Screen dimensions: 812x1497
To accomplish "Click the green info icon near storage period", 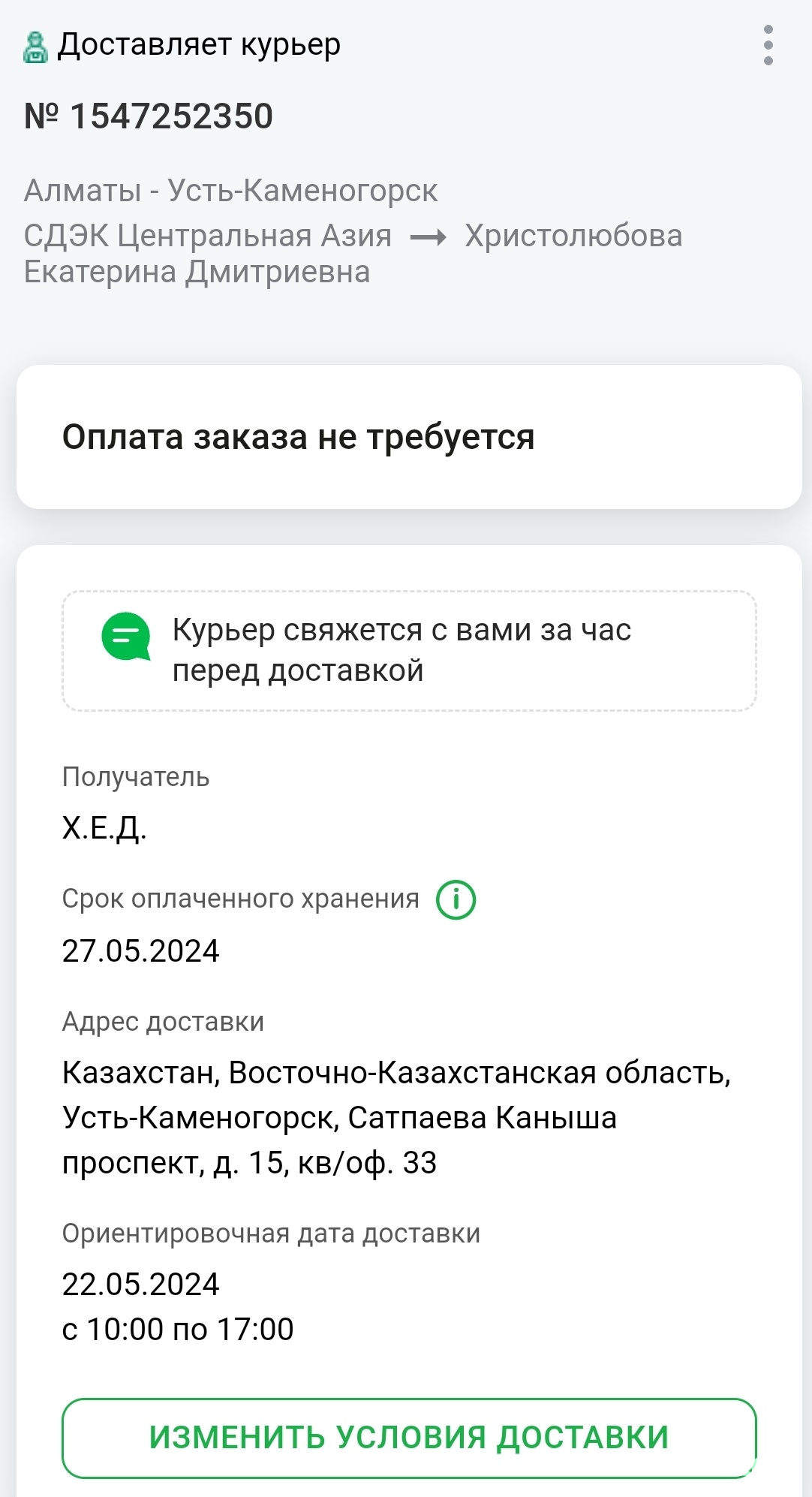I will tap(456, 899).
